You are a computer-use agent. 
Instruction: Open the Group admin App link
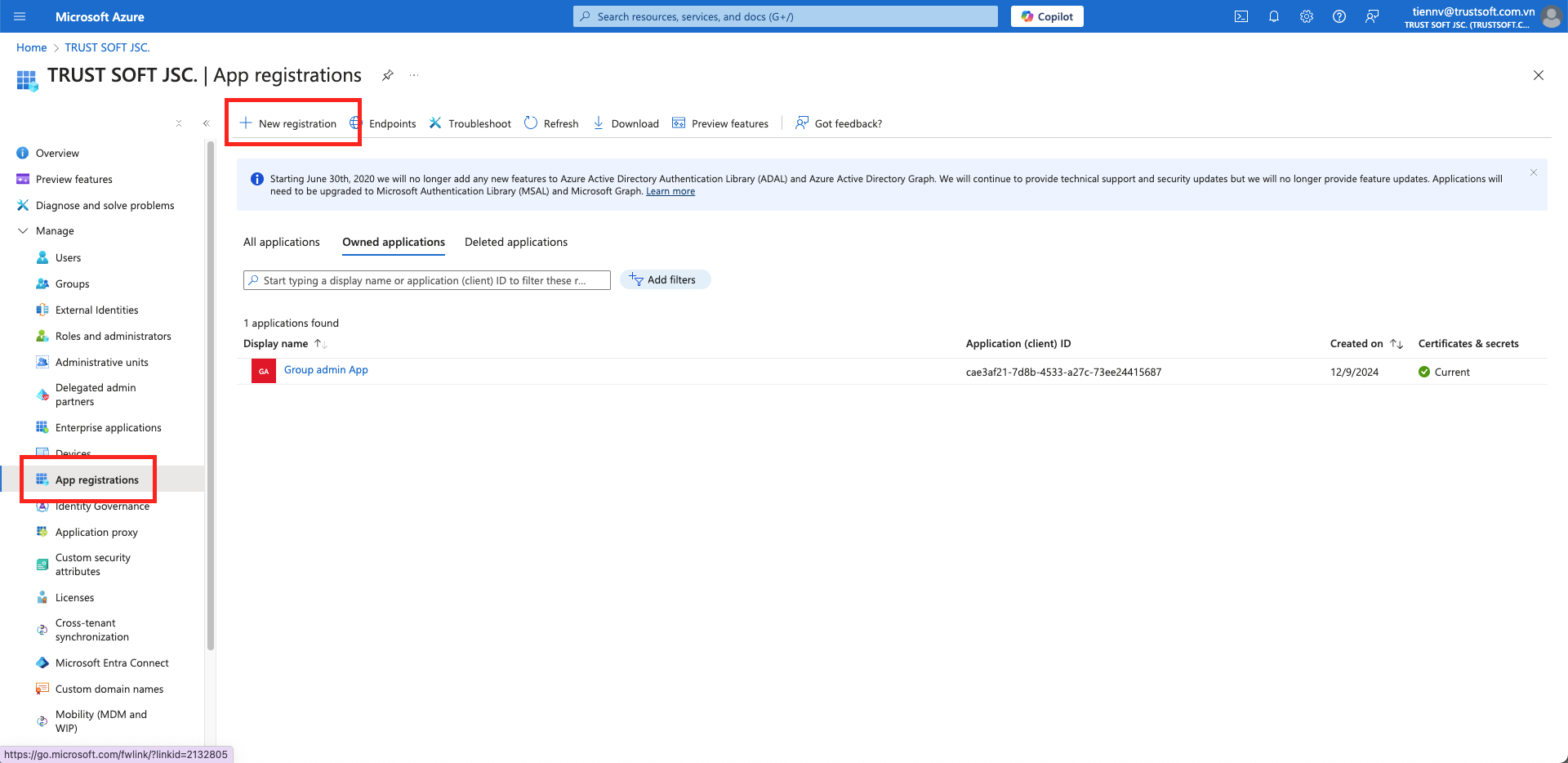326,370
